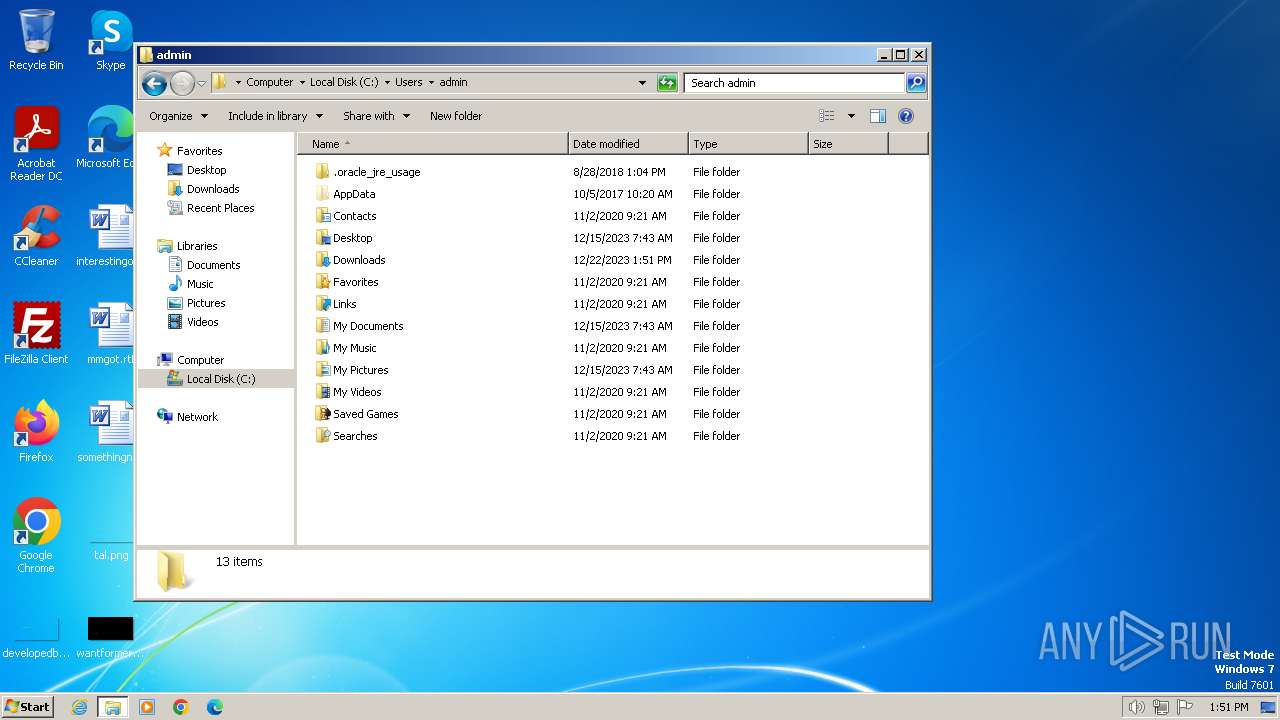Open Desktop under Favorites in navigation pane
The height and width of the screenshot is (720, 1280).
206,170
